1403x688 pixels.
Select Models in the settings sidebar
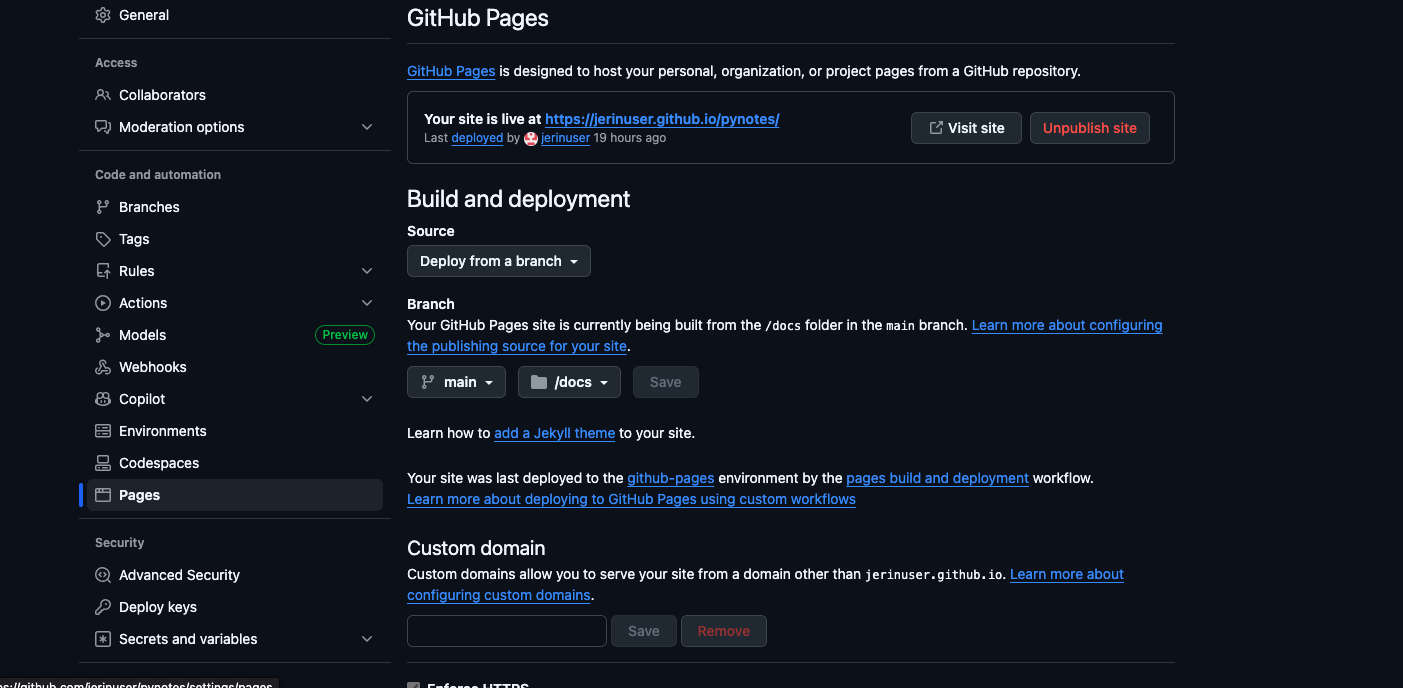tap(143, 335)
